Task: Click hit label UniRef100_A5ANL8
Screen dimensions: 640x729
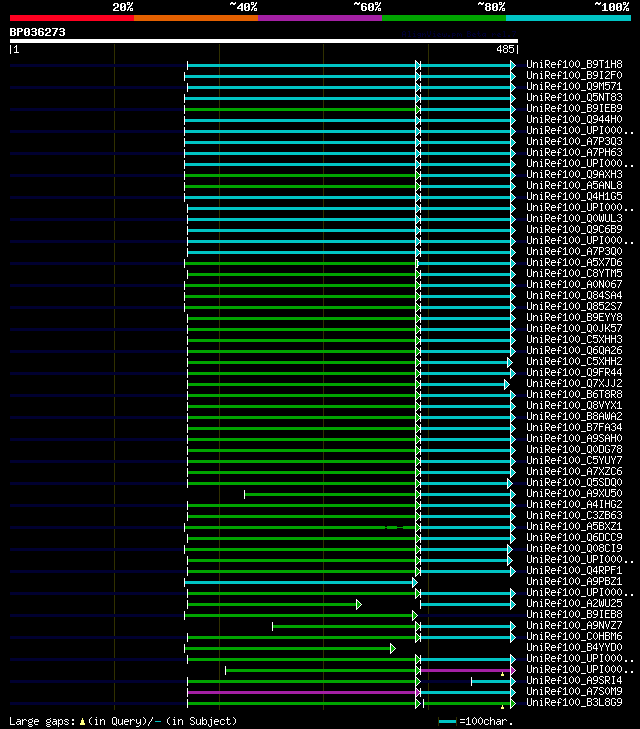Action: click(x=574, y=186)
